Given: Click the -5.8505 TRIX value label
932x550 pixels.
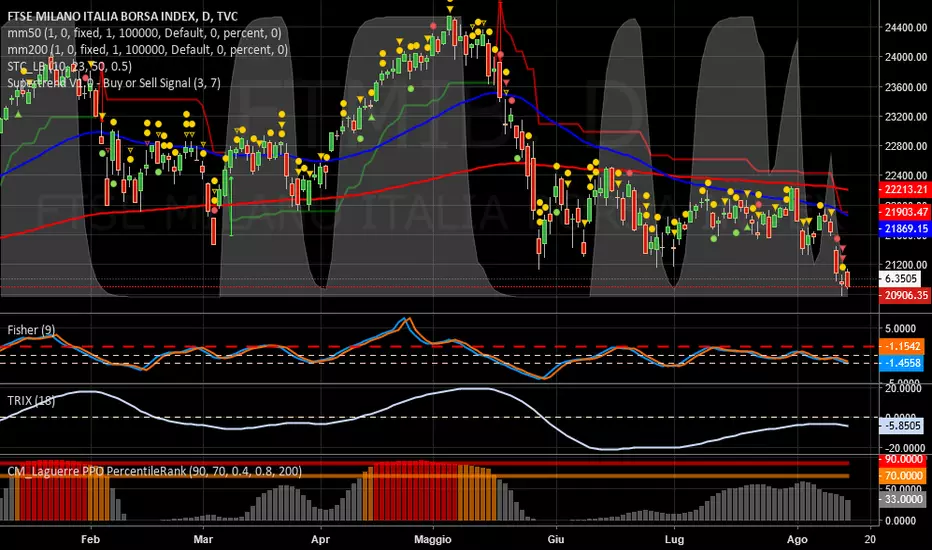Looking at the screenshot, I should (x=901, y=425).
